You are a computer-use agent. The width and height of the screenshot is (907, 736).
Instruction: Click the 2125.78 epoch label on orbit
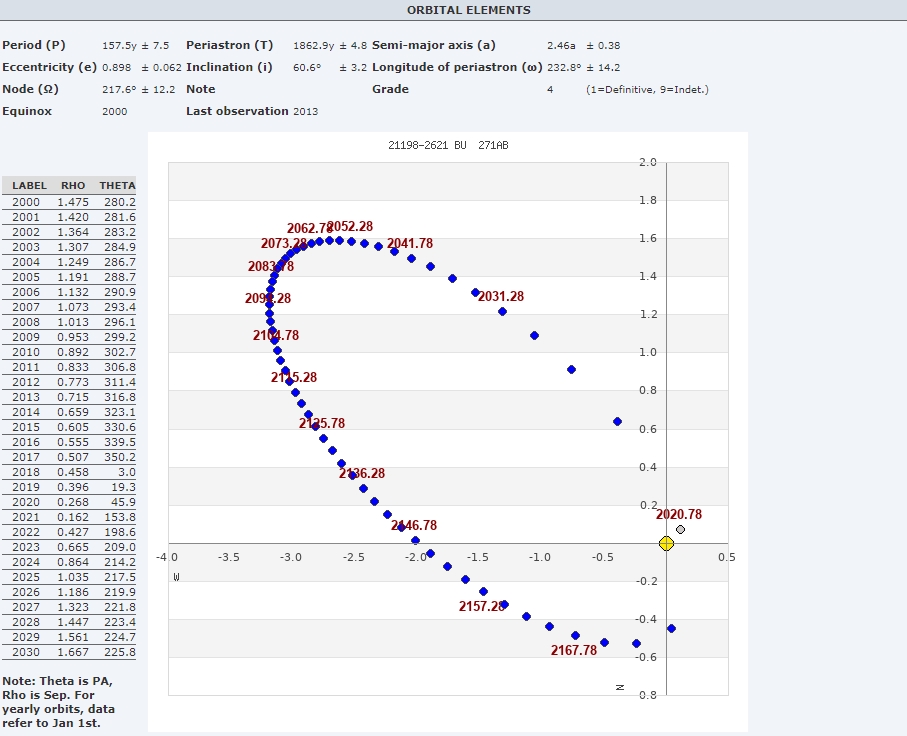click(322, 424)
